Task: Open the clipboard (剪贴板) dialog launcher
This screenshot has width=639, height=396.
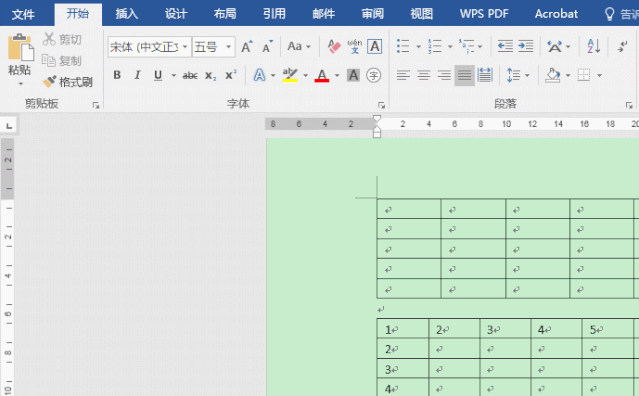Action: pyautogui.click(x=96, y=106)
